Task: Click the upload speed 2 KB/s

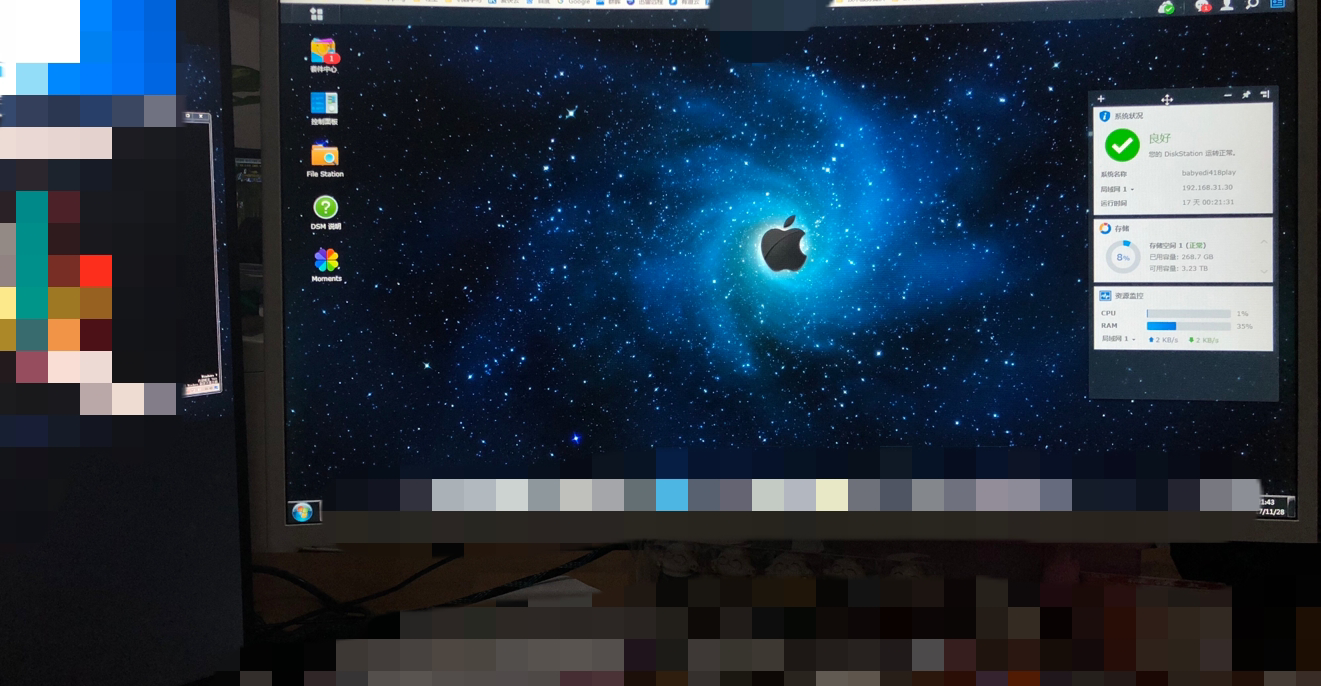Action: point(1163,340)
